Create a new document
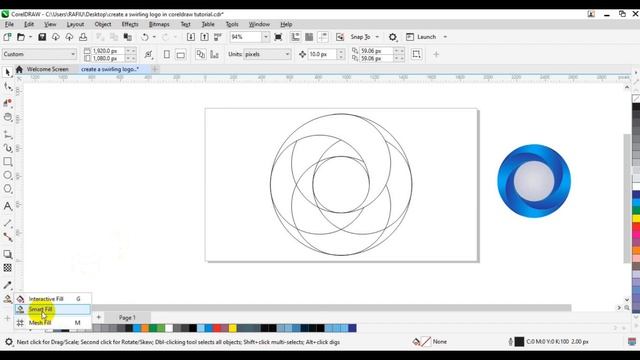640x360 pixels. pos(7,37)
